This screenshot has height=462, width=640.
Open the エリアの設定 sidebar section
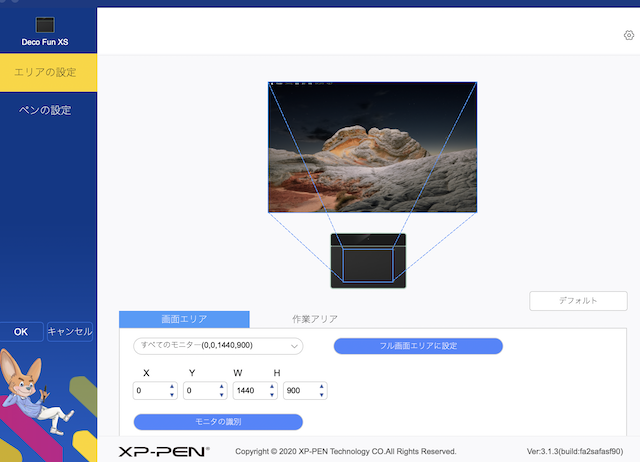pos(48,72)
